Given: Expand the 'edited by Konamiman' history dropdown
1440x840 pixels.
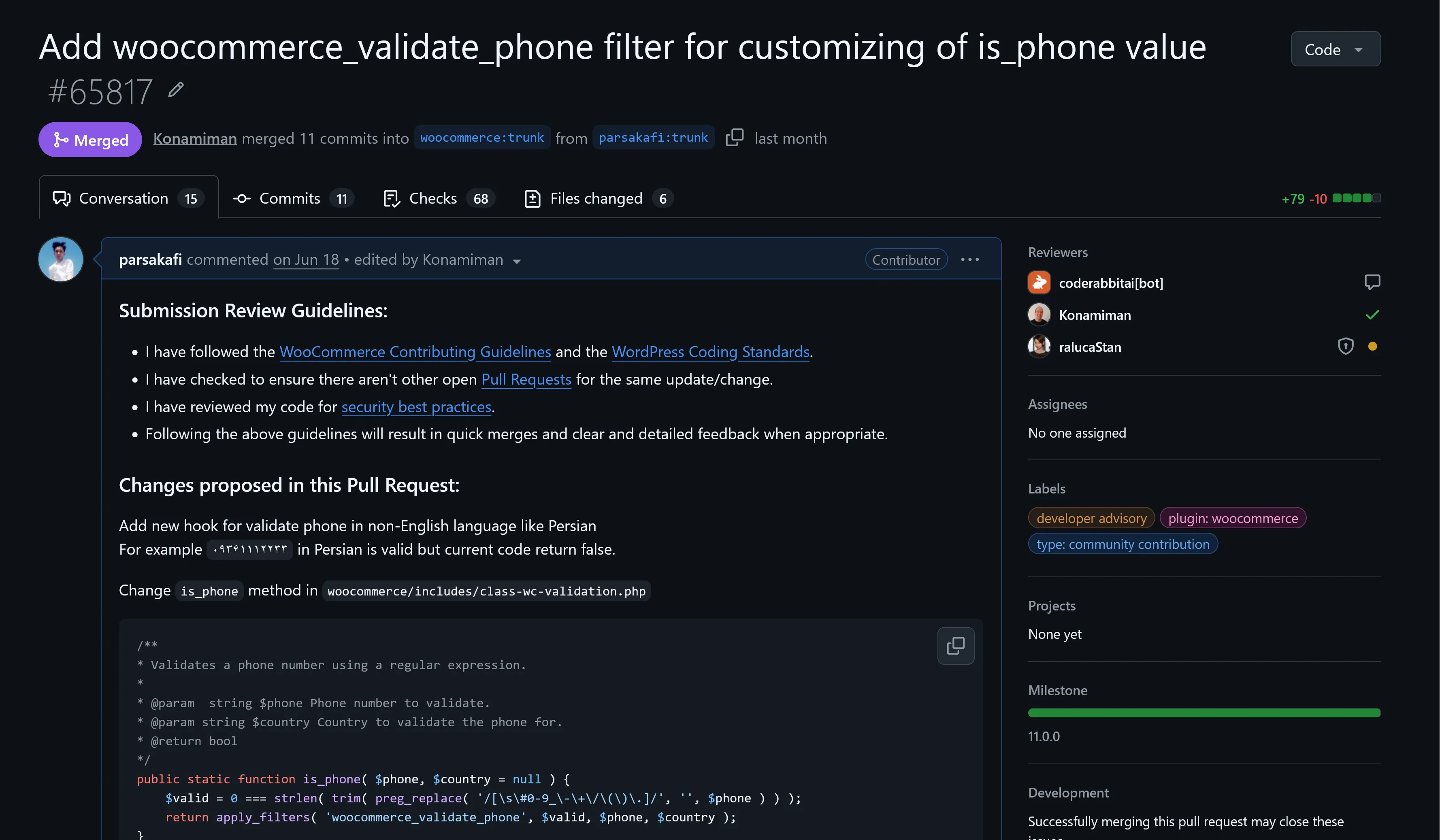Looking at the screenshot, I should [438, 260].
